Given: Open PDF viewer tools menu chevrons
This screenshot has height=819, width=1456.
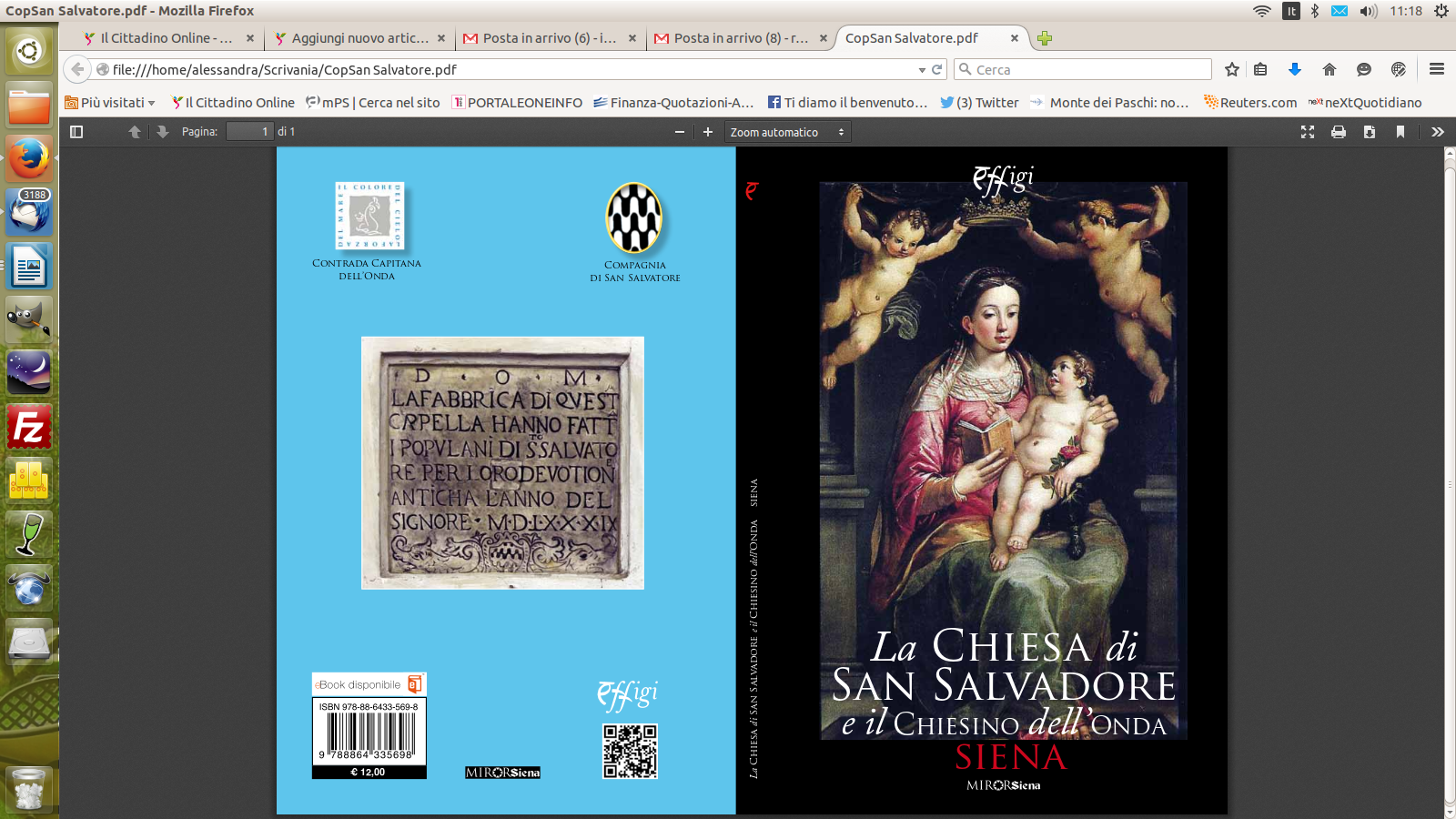Looking at the screenshot, I should tap(1438, 132).
